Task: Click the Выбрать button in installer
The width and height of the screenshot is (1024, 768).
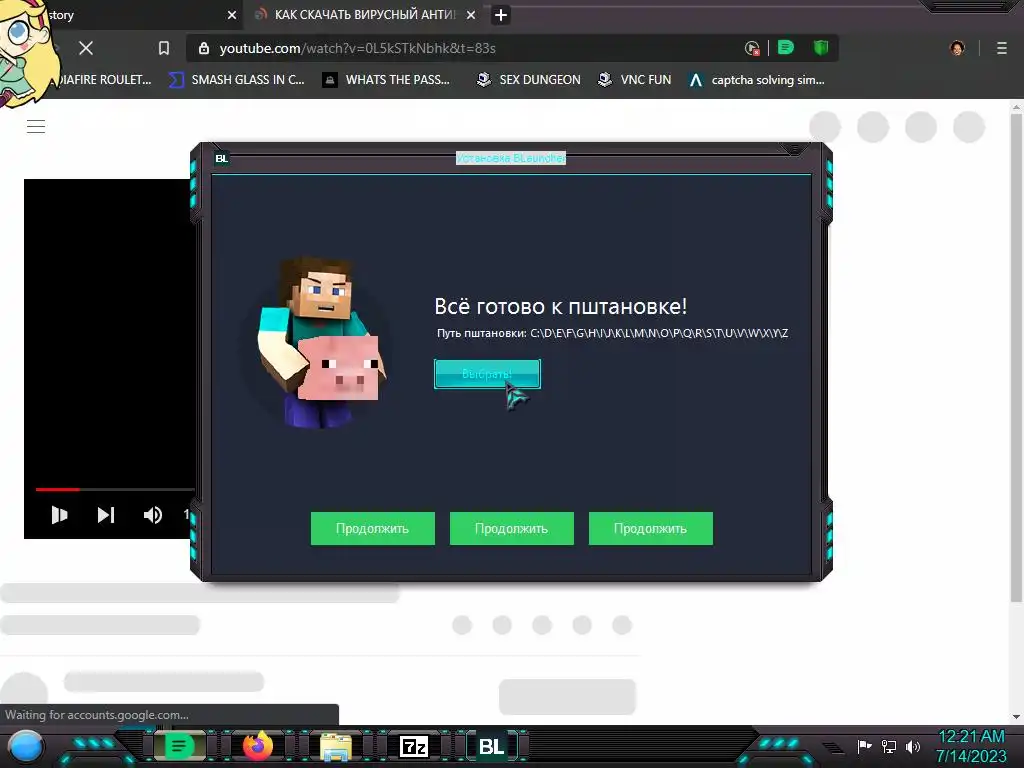Action: click(487, 374)
